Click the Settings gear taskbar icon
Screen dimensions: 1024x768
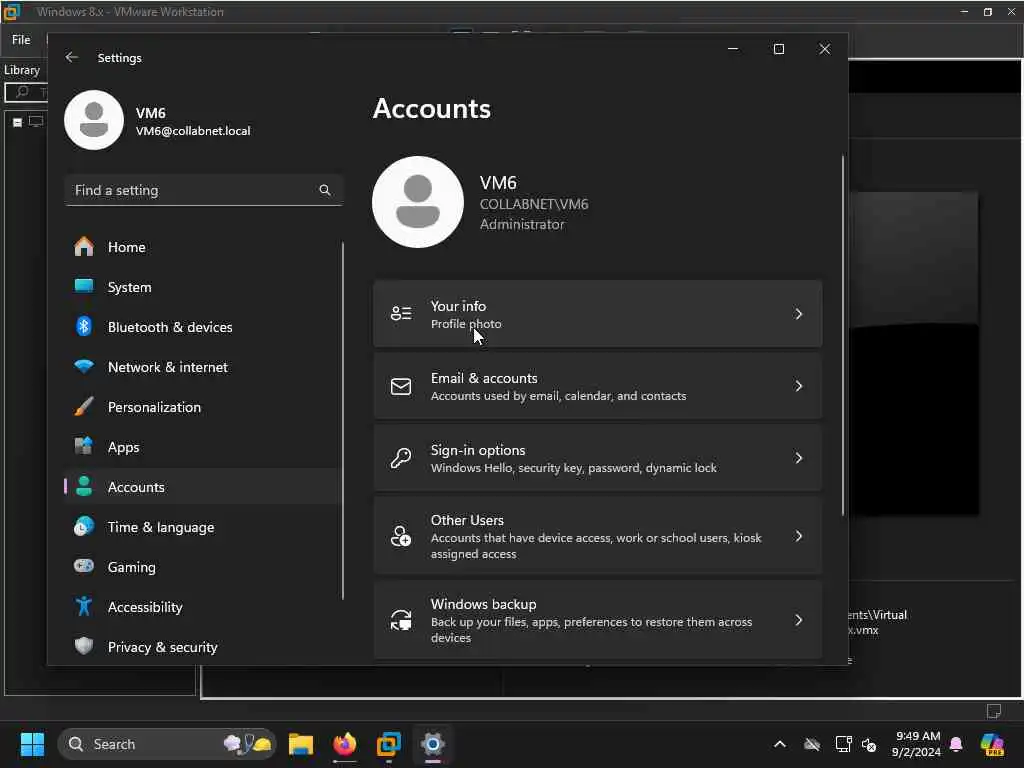pyautogui.click(x=432, y=744)
